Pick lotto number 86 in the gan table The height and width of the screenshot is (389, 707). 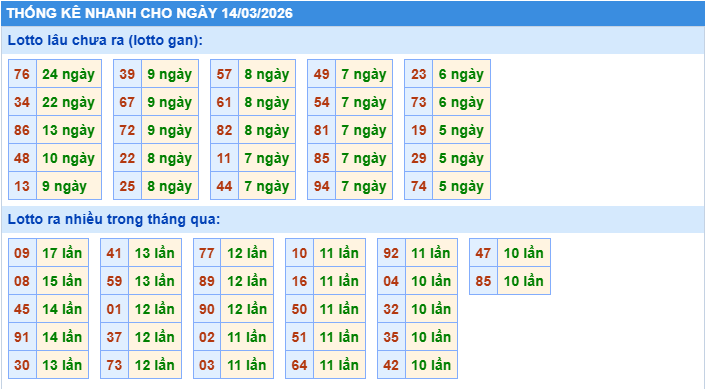[22, 130]
